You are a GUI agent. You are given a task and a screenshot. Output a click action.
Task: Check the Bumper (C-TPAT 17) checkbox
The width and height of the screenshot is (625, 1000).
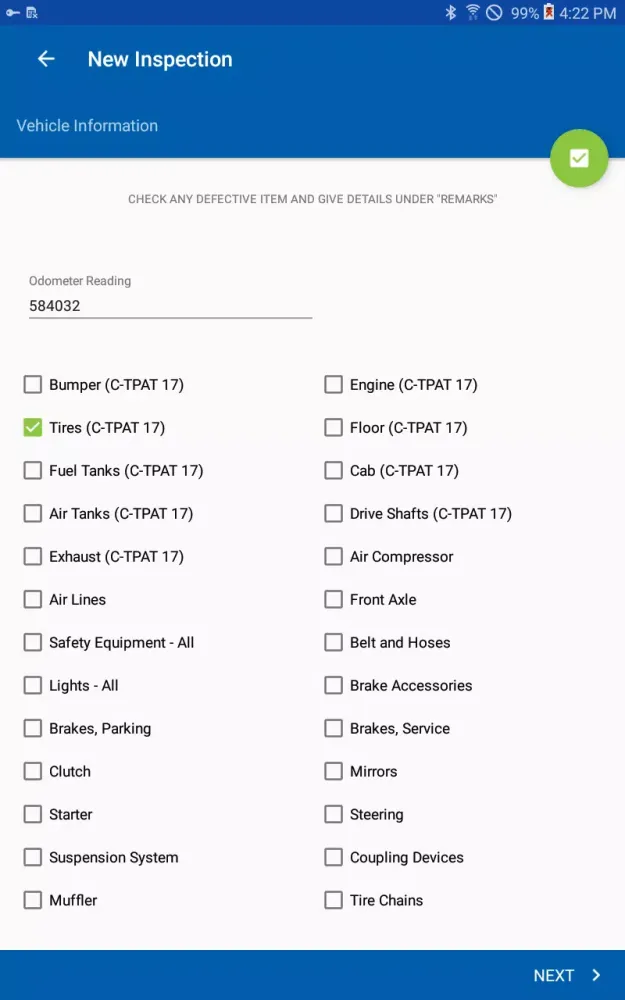point(32,384)
